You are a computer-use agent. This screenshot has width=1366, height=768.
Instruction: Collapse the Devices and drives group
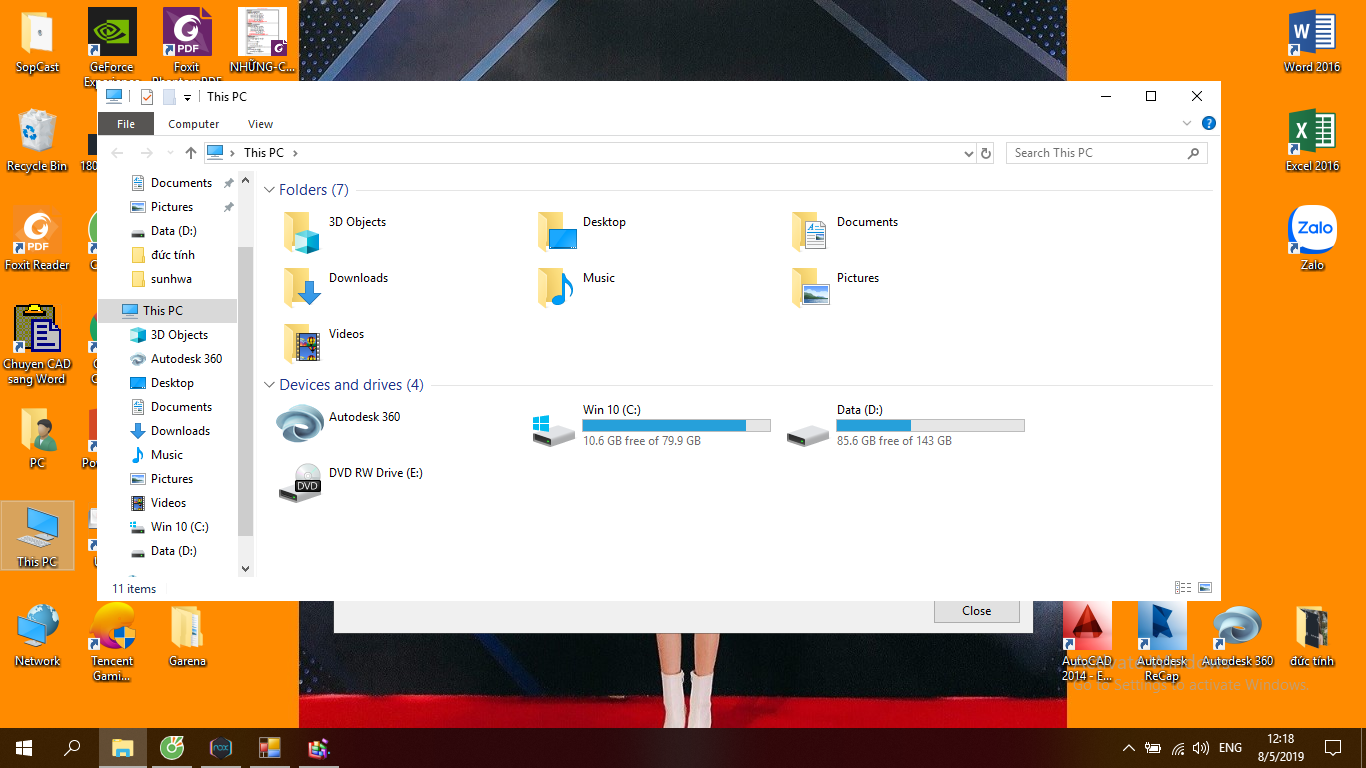click(x=269, y=385)
